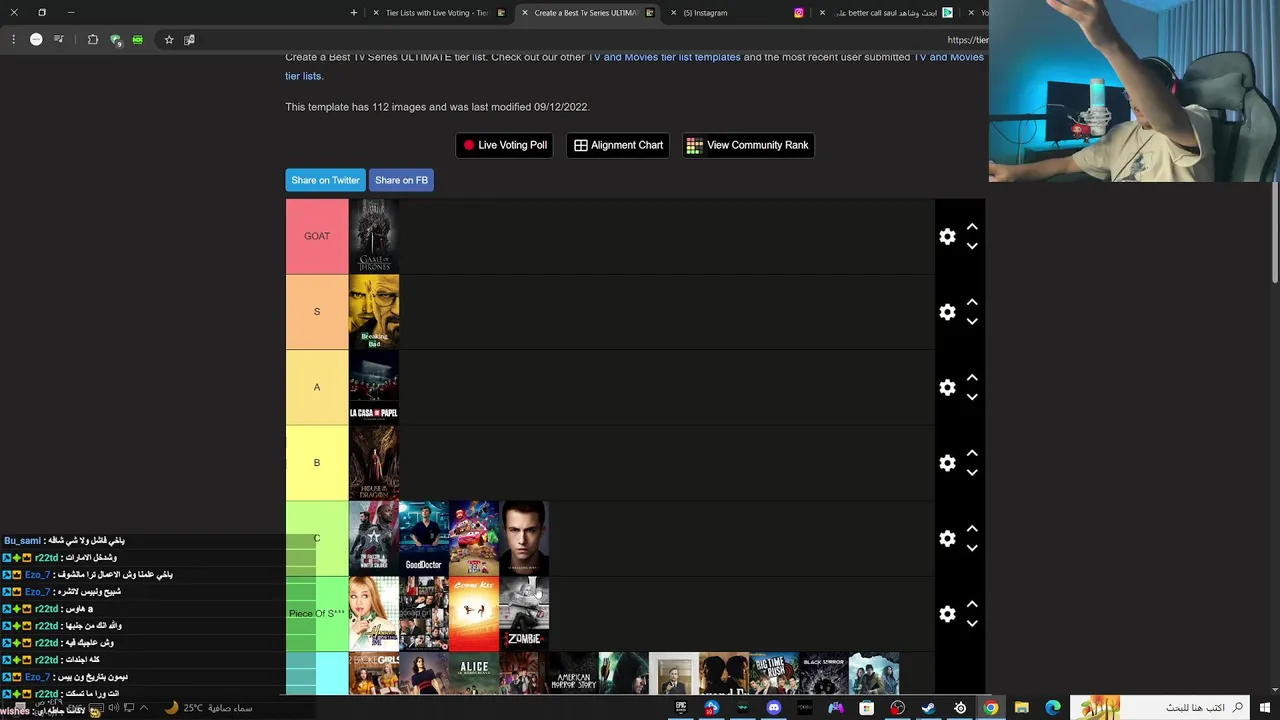Select the Black Mirror poster
This screenshot has height=720, width=1280.
tap(824, 673)
